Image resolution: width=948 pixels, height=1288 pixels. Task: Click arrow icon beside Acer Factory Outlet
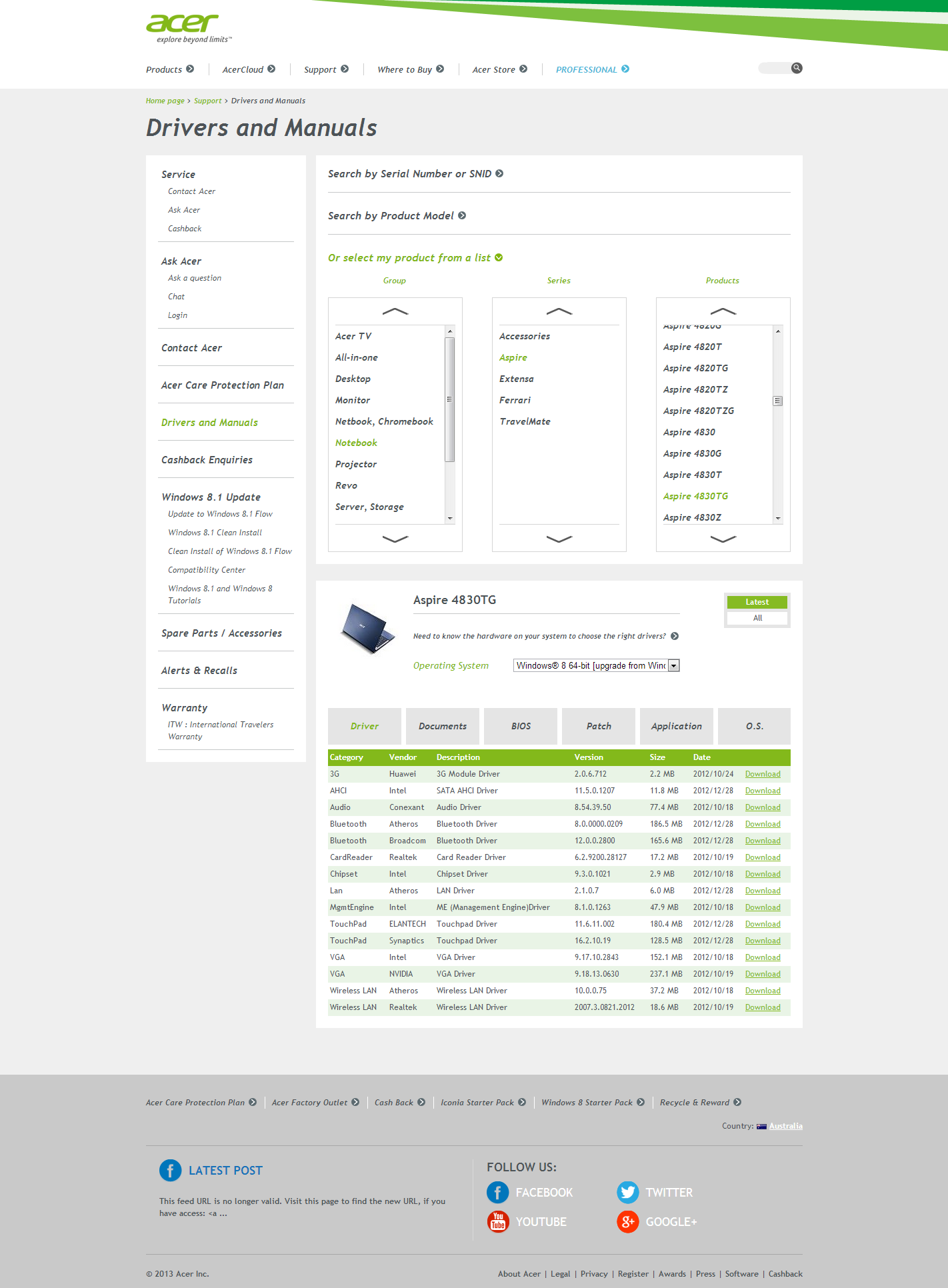click(x=355, y=1102)
